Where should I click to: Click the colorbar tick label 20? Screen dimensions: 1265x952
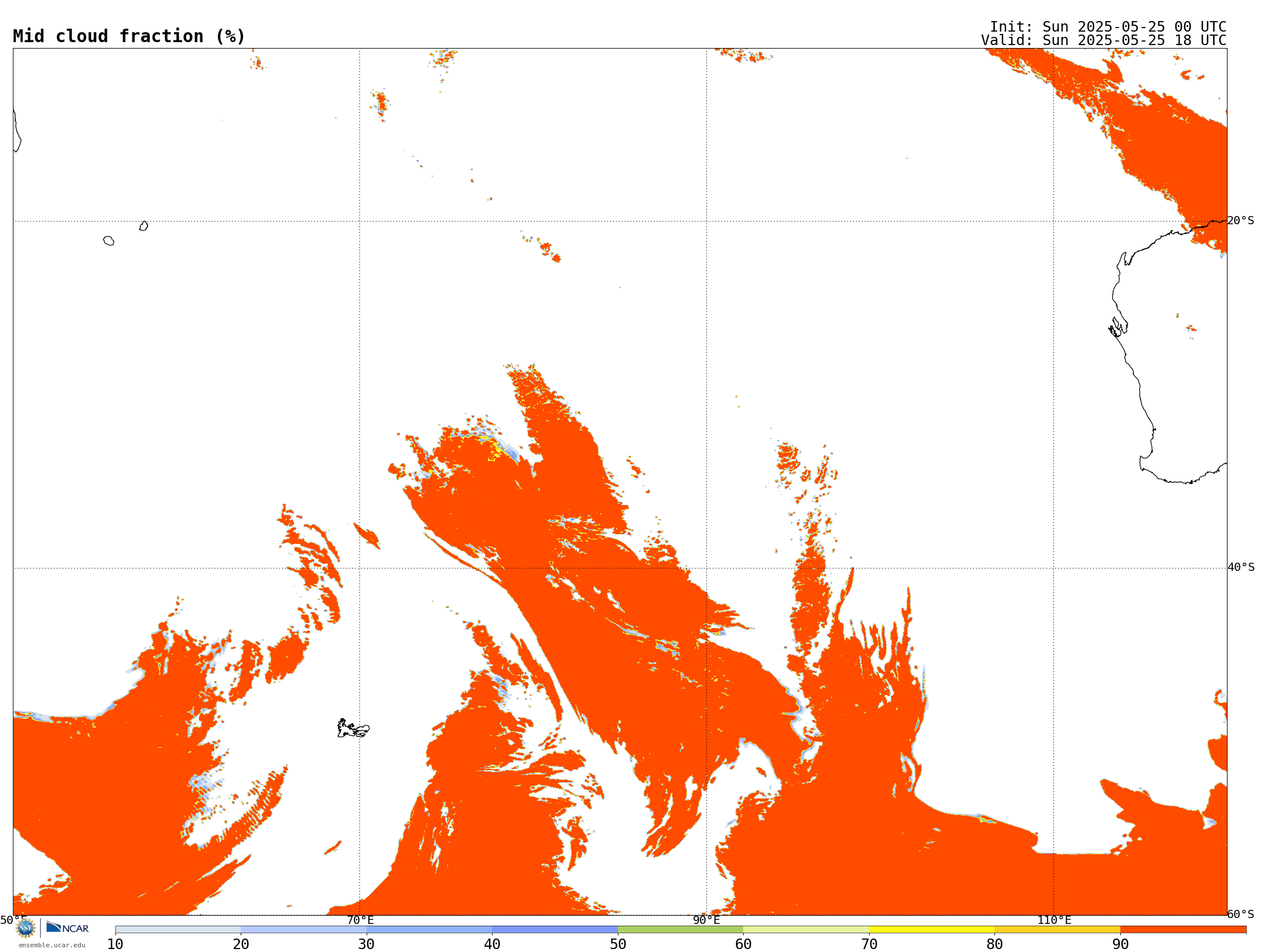tap(241, 944)
